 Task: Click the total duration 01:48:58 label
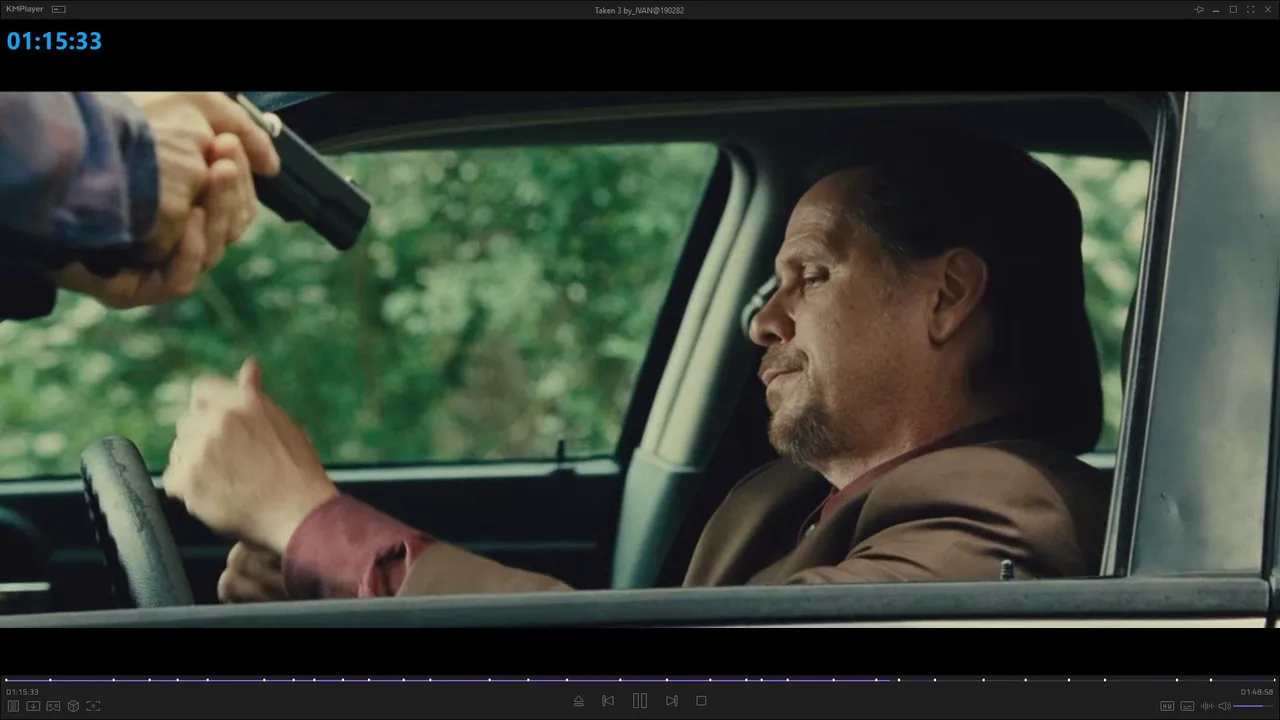1257,692
